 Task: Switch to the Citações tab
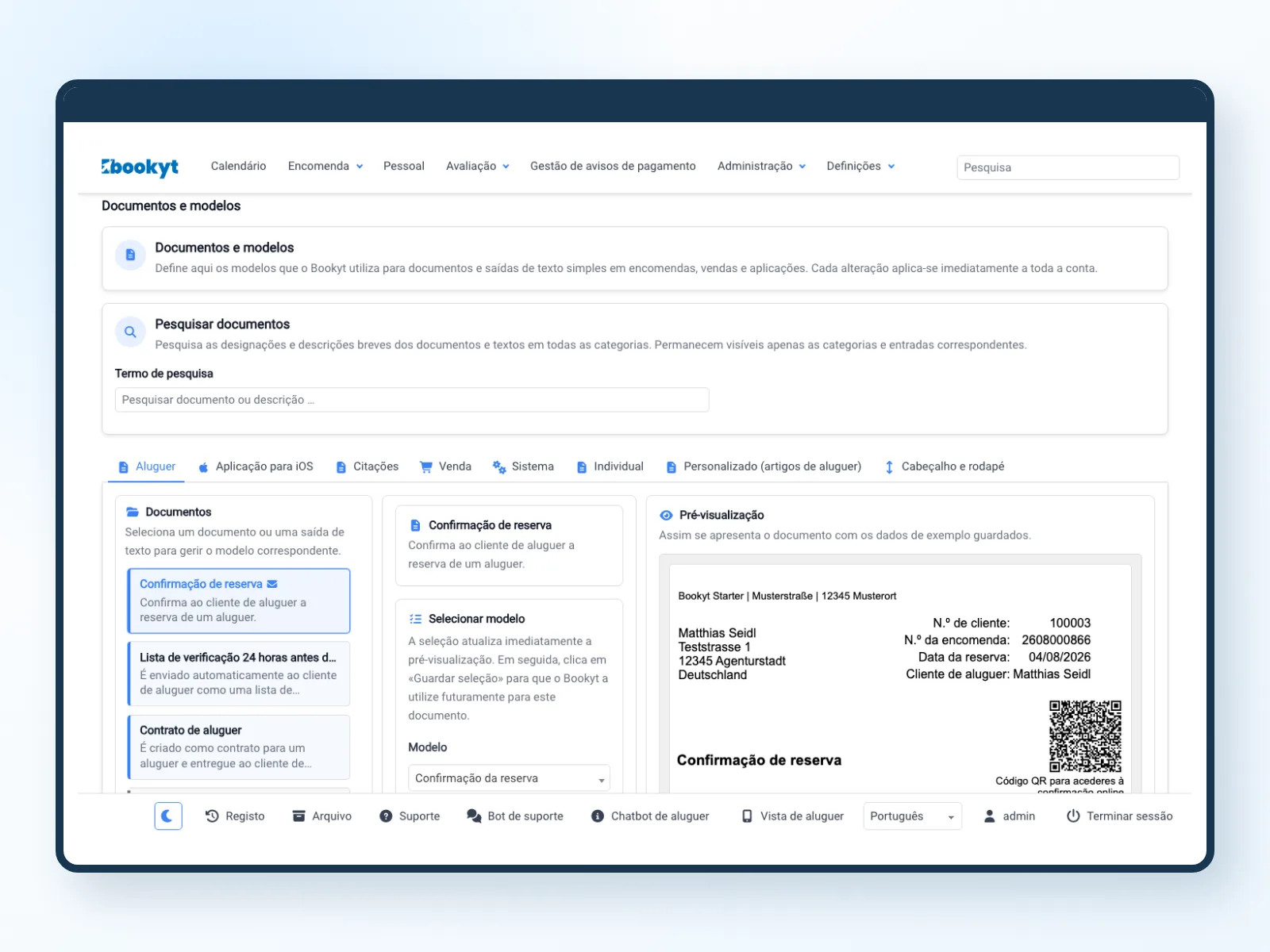click(367, 466)
